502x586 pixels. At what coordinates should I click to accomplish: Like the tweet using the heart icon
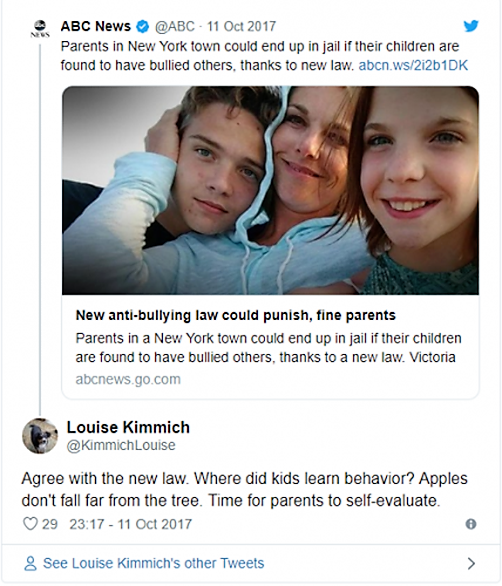[x=30, y=524]
